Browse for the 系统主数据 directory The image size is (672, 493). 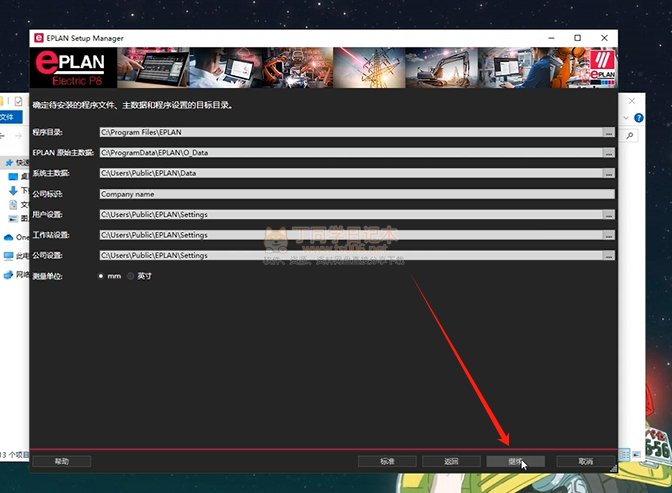coord(609,173)
